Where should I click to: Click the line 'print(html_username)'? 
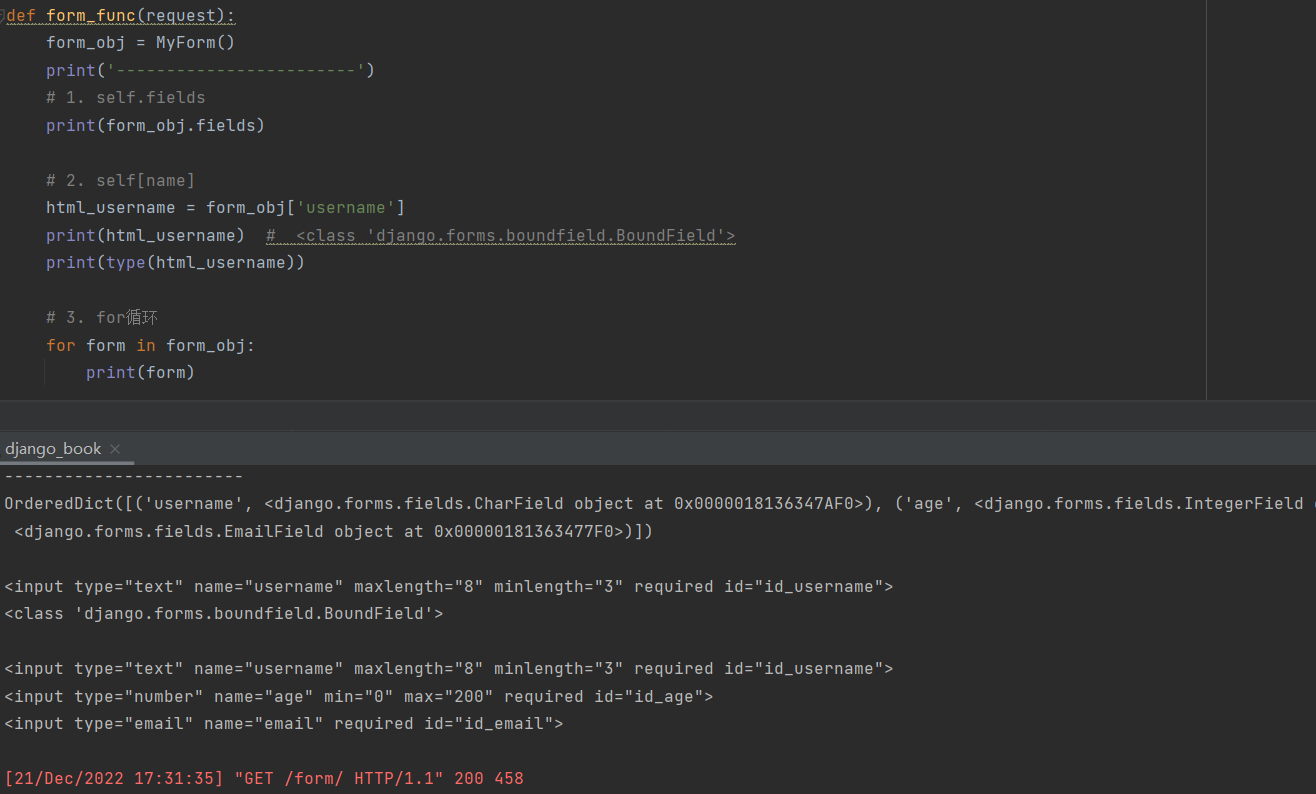[145, 235]
